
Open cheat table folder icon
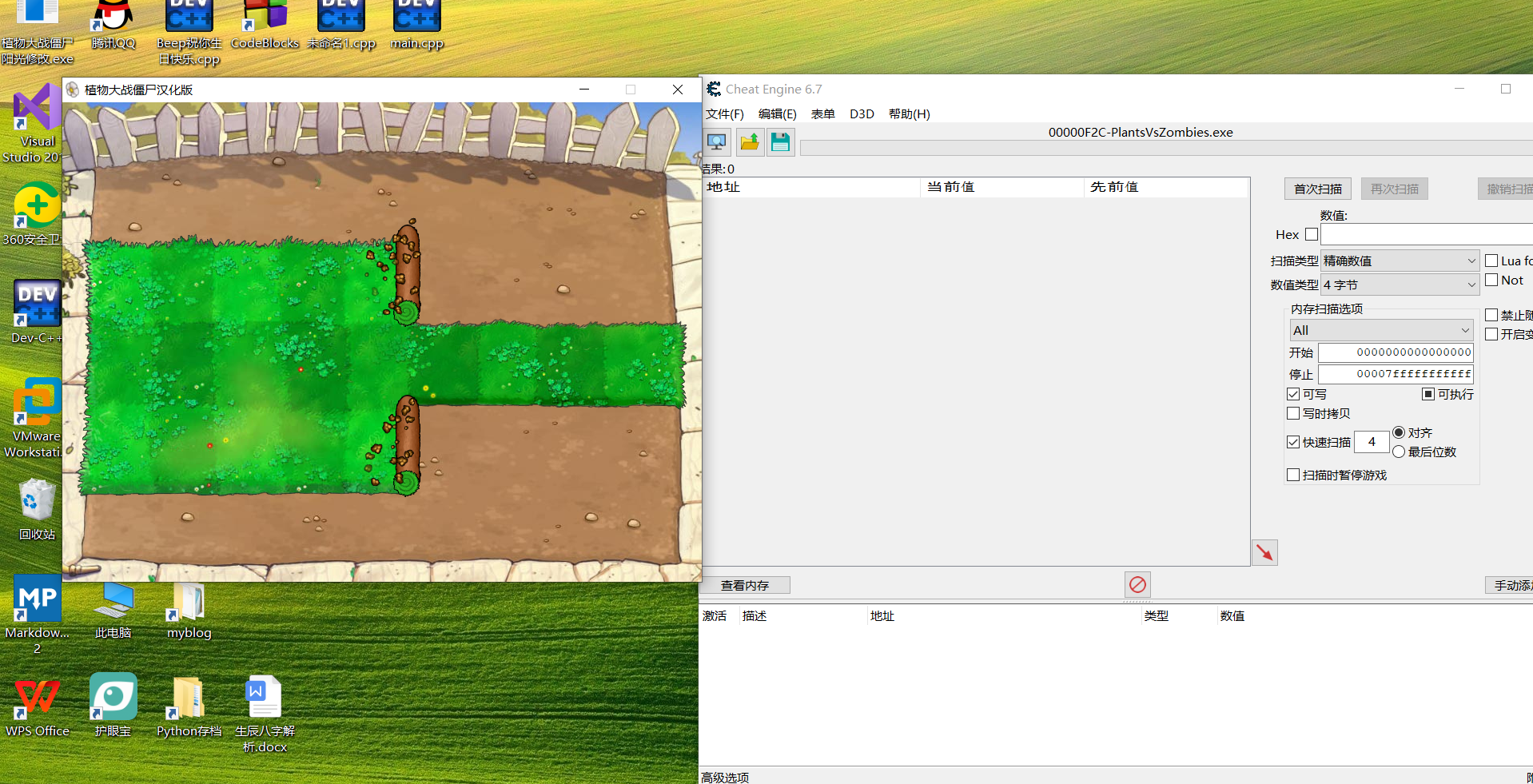pos(750,142)
